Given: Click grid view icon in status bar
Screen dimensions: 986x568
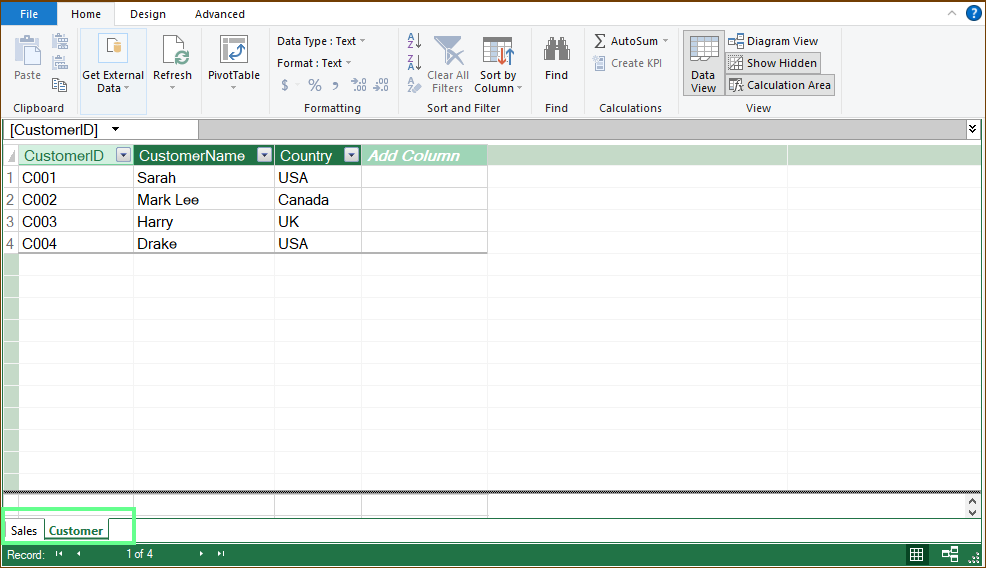Looking at the screenshot, I should pos(917,554).
